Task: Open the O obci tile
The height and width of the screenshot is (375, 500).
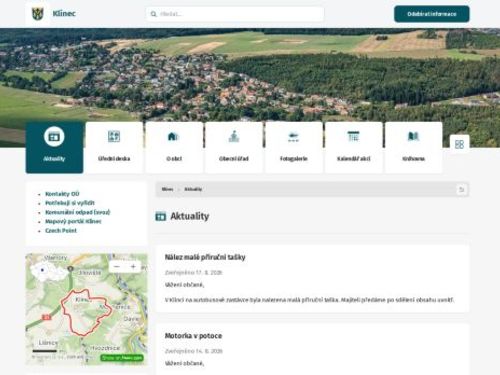Action: (174, 147)
